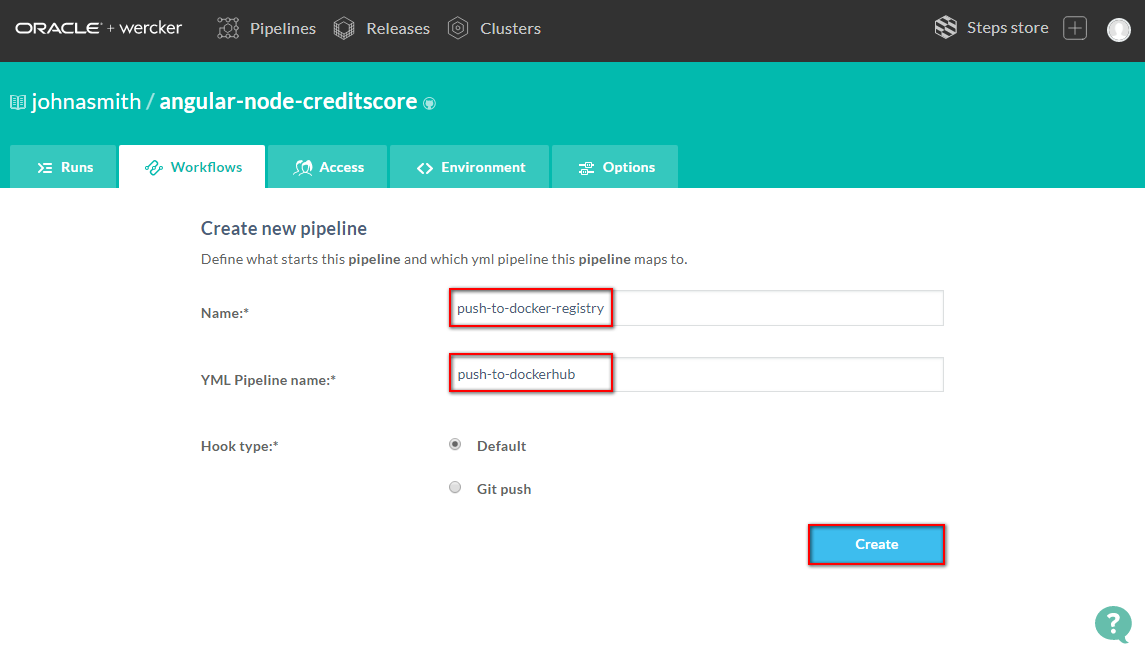
Task: Open the user profile avatar
Action: 1118,29
